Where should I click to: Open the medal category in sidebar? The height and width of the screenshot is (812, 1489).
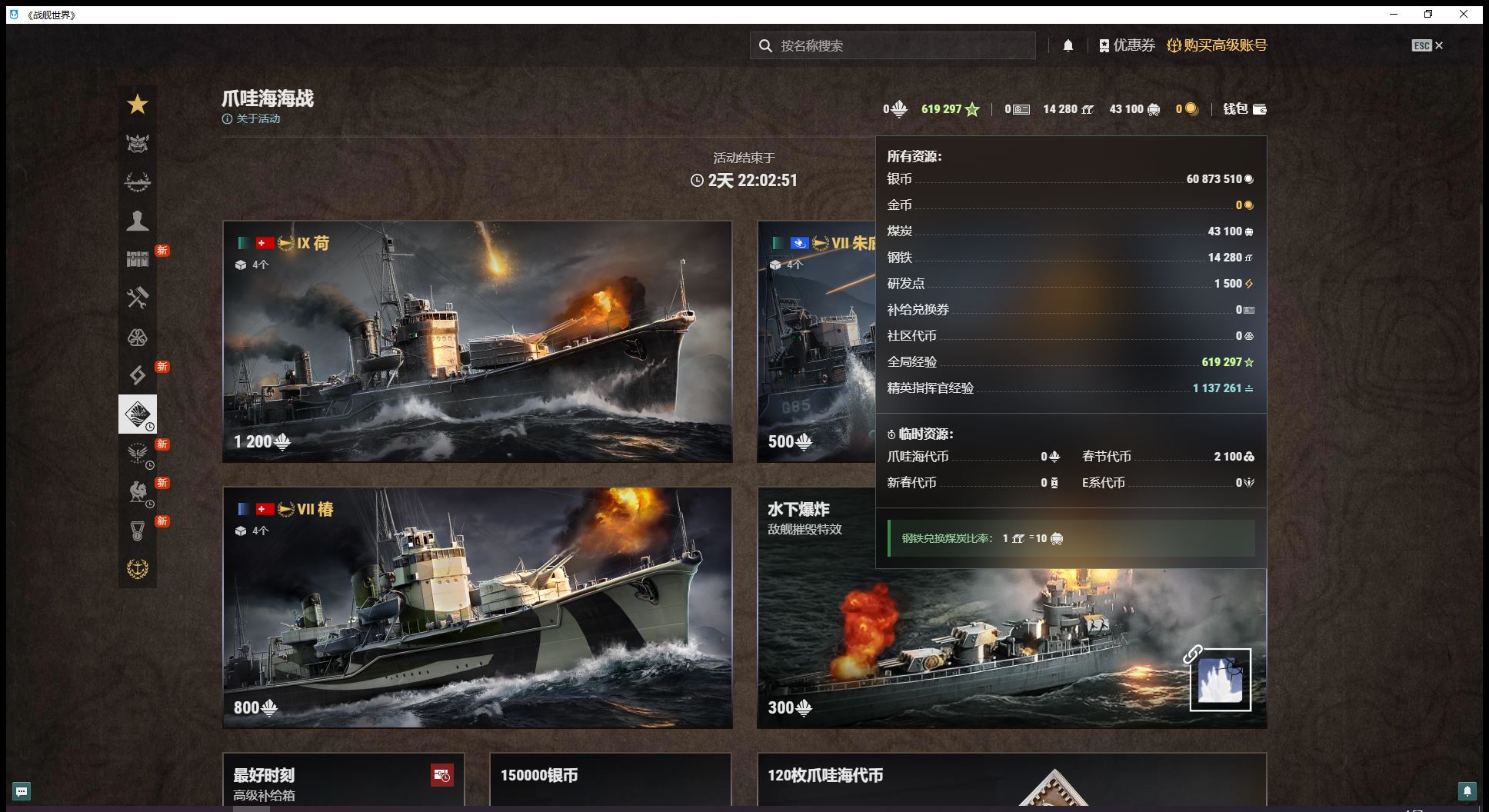tap(138, 530)
